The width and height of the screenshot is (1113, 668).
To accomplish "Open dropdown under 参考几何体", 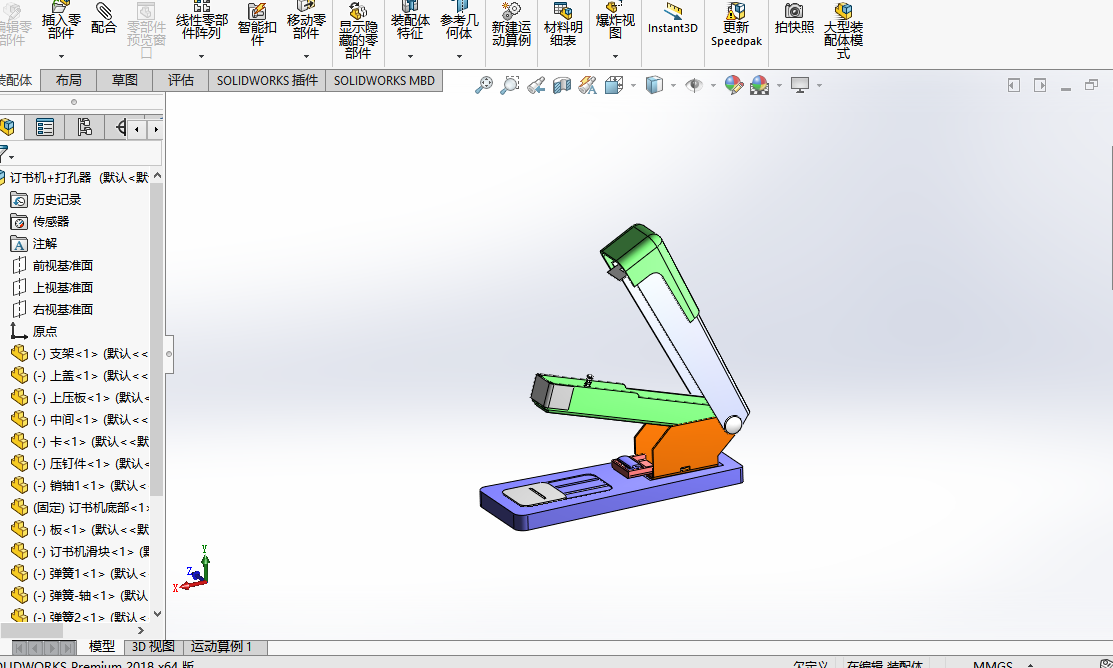I will [459, 56].
